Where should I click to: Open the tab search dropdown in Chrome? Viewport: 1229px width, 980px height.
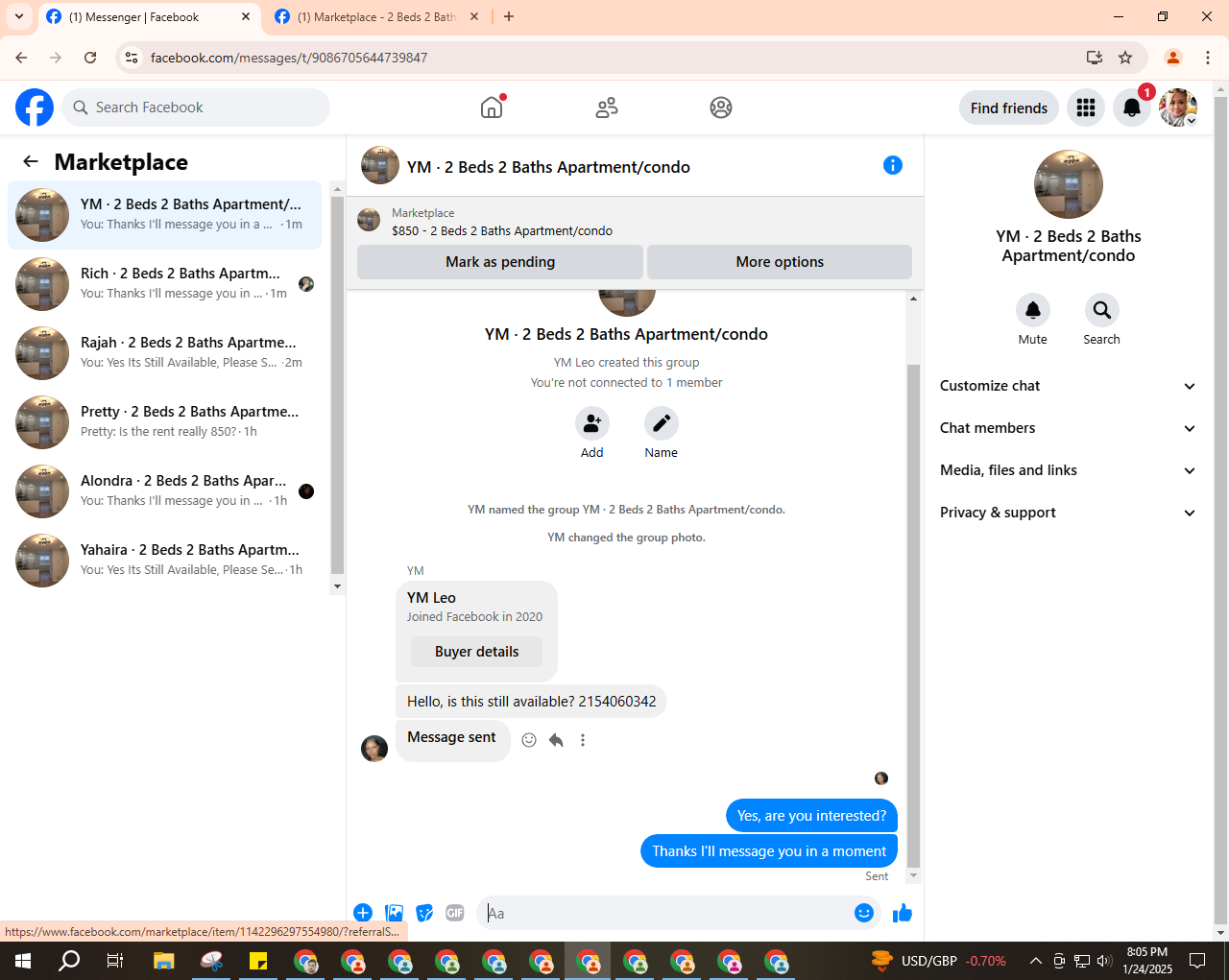point(19,16)
